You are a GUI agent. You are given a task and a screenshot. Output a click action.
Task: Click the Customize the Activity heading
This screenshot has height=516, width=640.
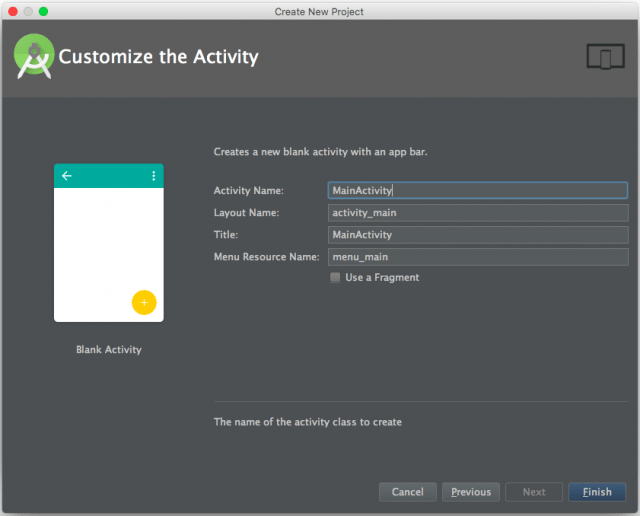[x=158, y=57]
